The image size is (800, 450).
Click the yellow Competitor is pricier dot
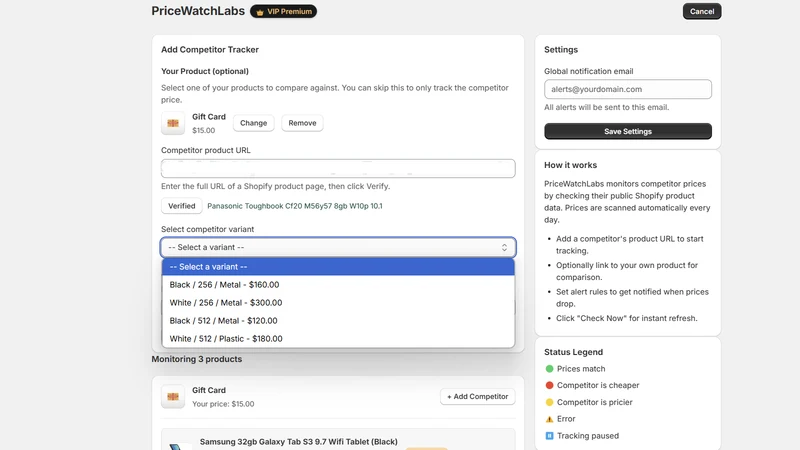pos(549,402)
